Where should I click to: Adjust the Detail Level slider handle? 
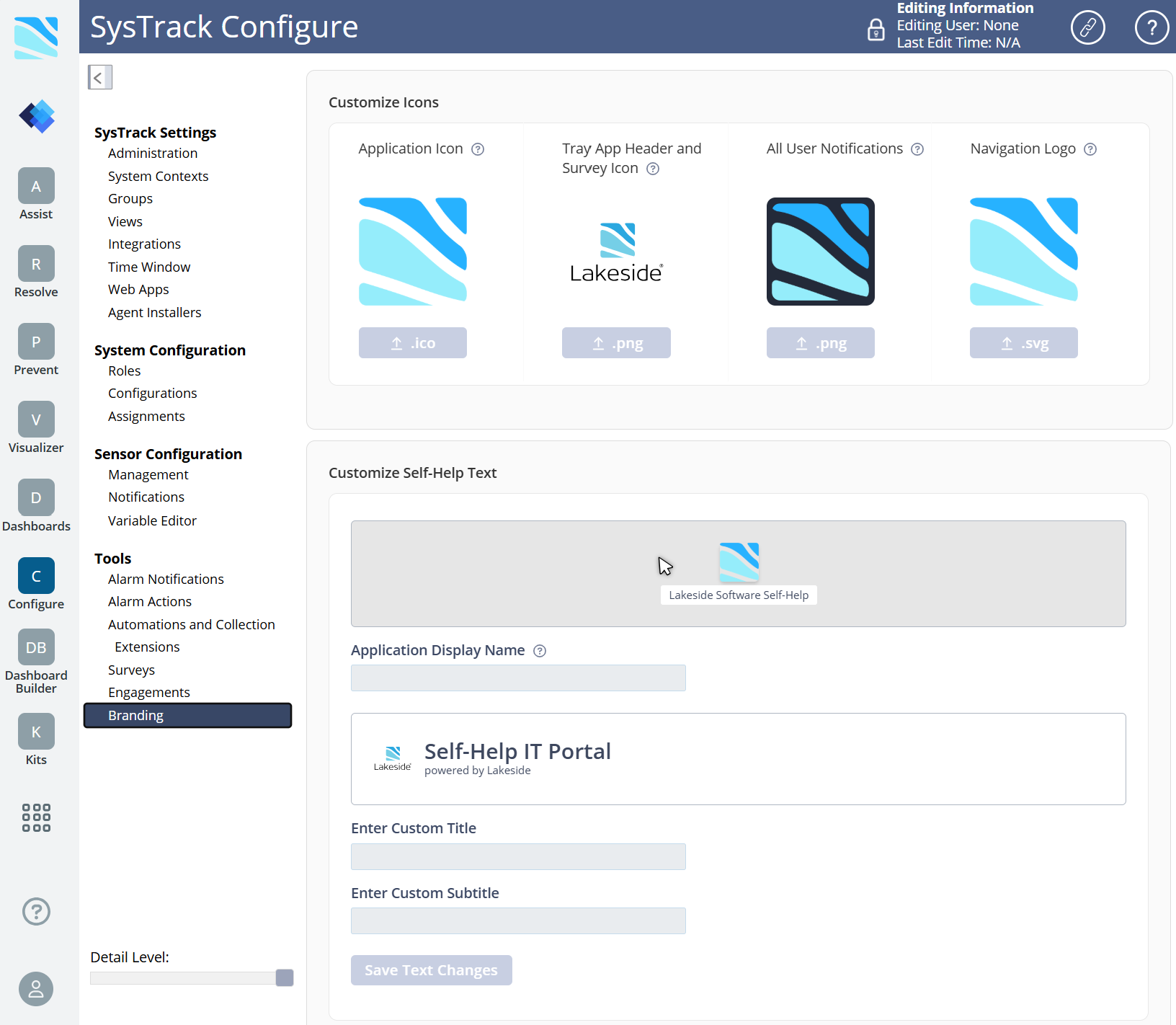point(285,977)
